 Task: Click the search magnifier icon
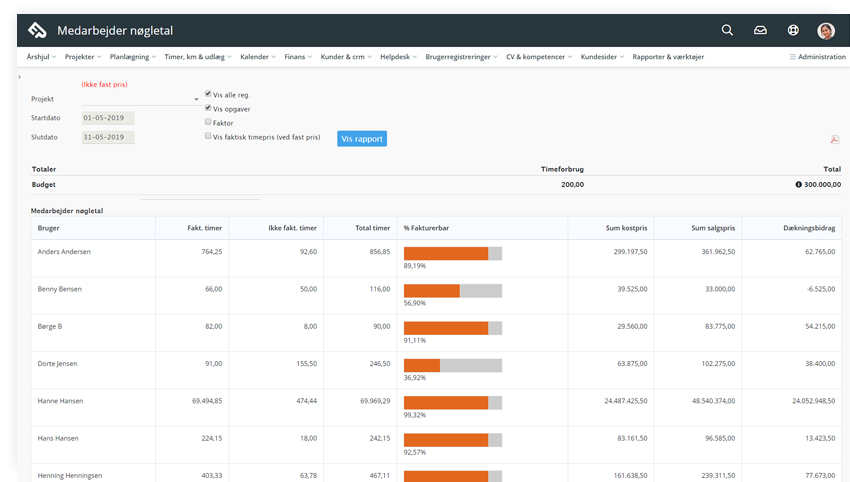(727, 30)
